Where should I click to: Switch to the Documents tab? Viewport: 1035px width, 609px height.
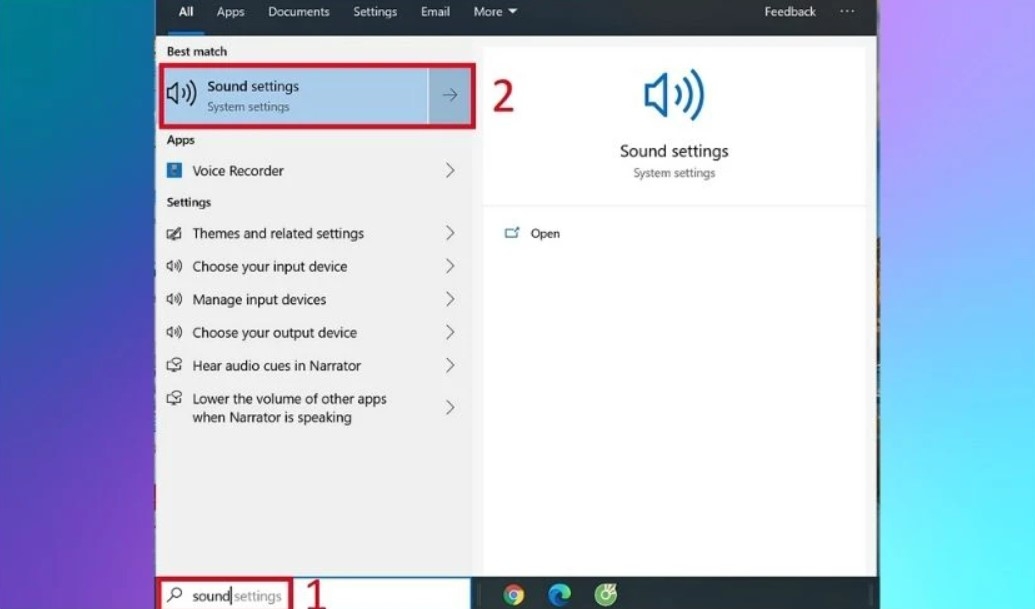tap(298, 12)
